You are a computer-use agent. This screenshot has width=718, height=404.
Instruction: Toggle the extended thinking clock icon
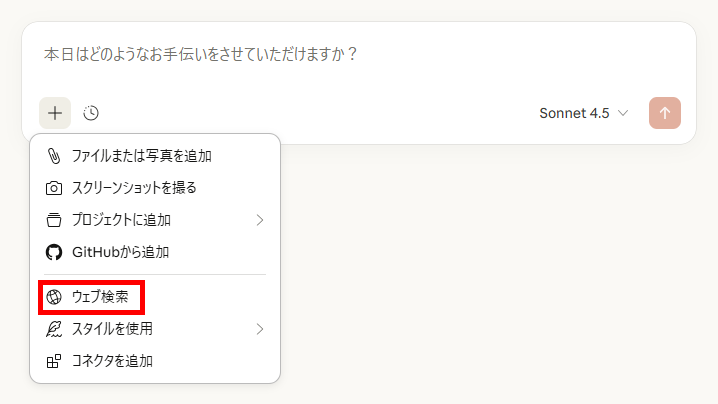(91, 113)
